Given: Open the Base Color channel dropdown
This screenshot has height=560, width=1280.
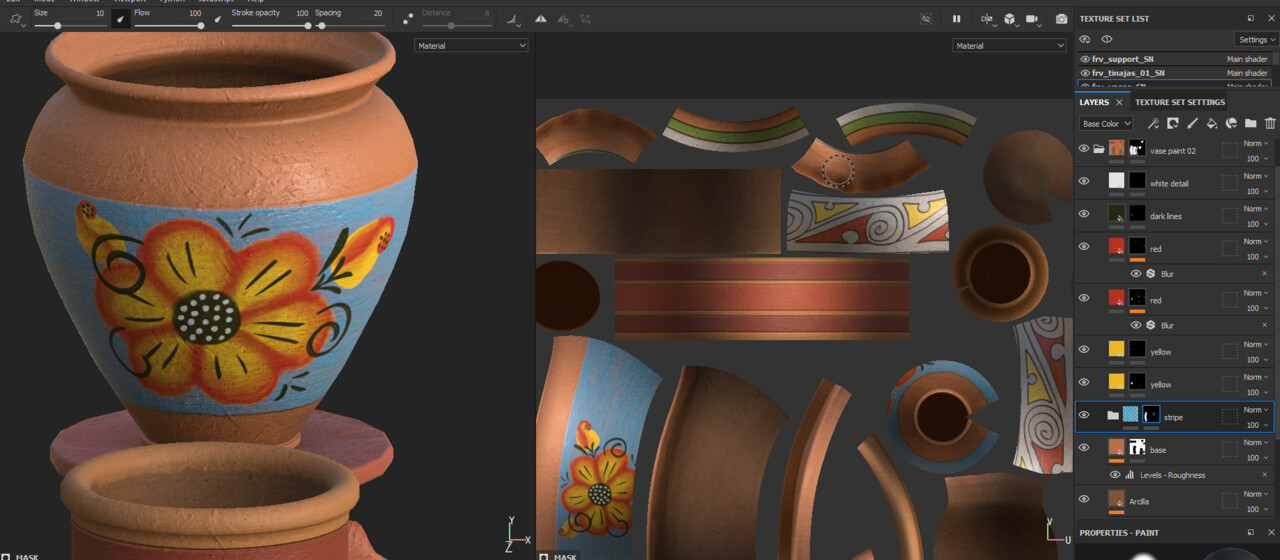Looking at the screenshot, I should (1106, 124).
